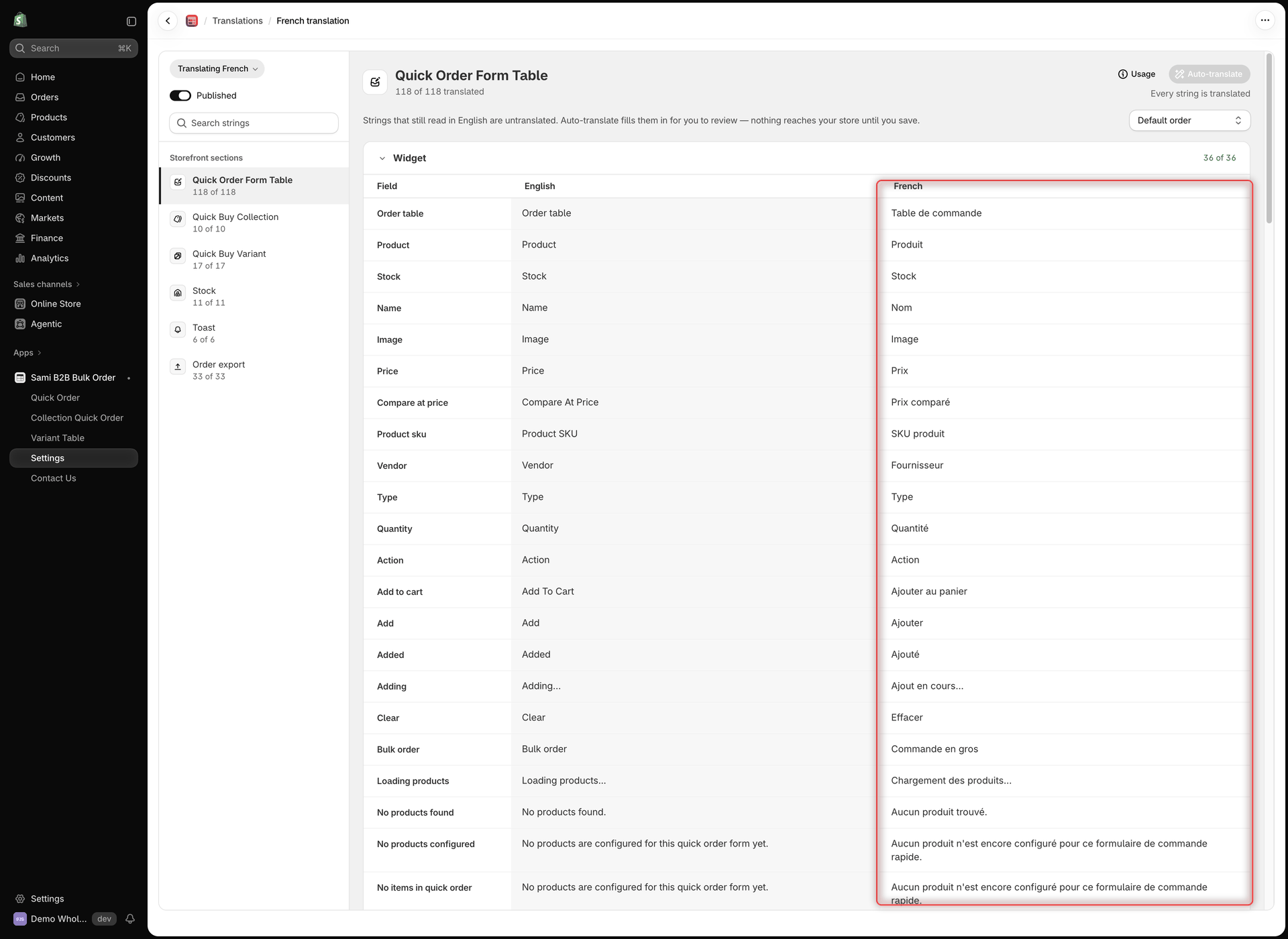Viewport: 1288px width, 939px height.
Task: Click the Translations breadcrumb link
Action: [x=237, y=21]
